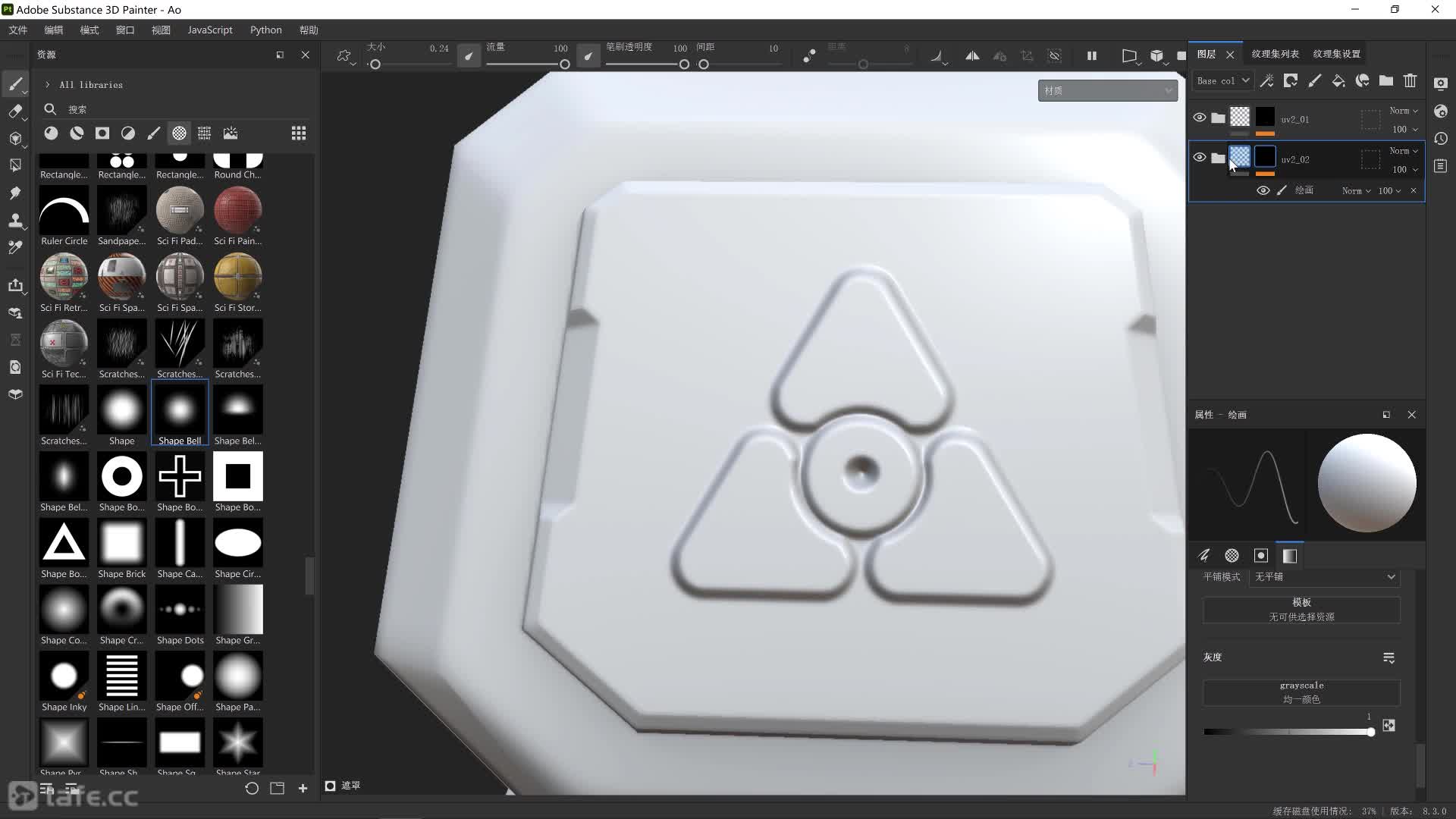Filter assets by Alphas icon
This screenshot has height=819, width=1456.
point(179,133)
